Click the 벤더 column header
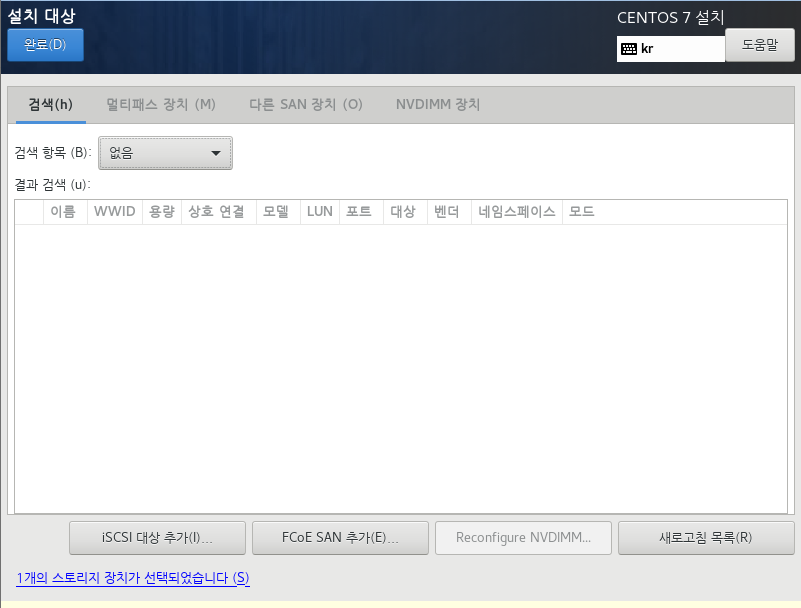The image size is (801, 608). pos(449,212)
